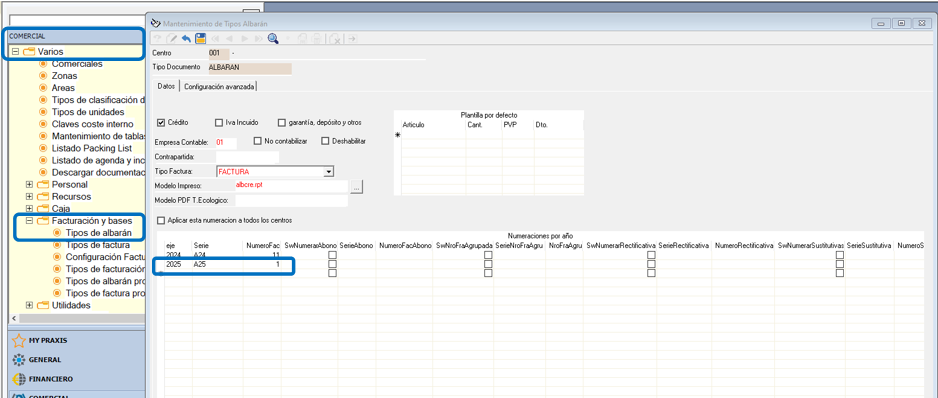Open the Tipo Factura dropdown
The height and width of the screenshot is (398, 938).
pyautogui.click(x=328, y=172)
